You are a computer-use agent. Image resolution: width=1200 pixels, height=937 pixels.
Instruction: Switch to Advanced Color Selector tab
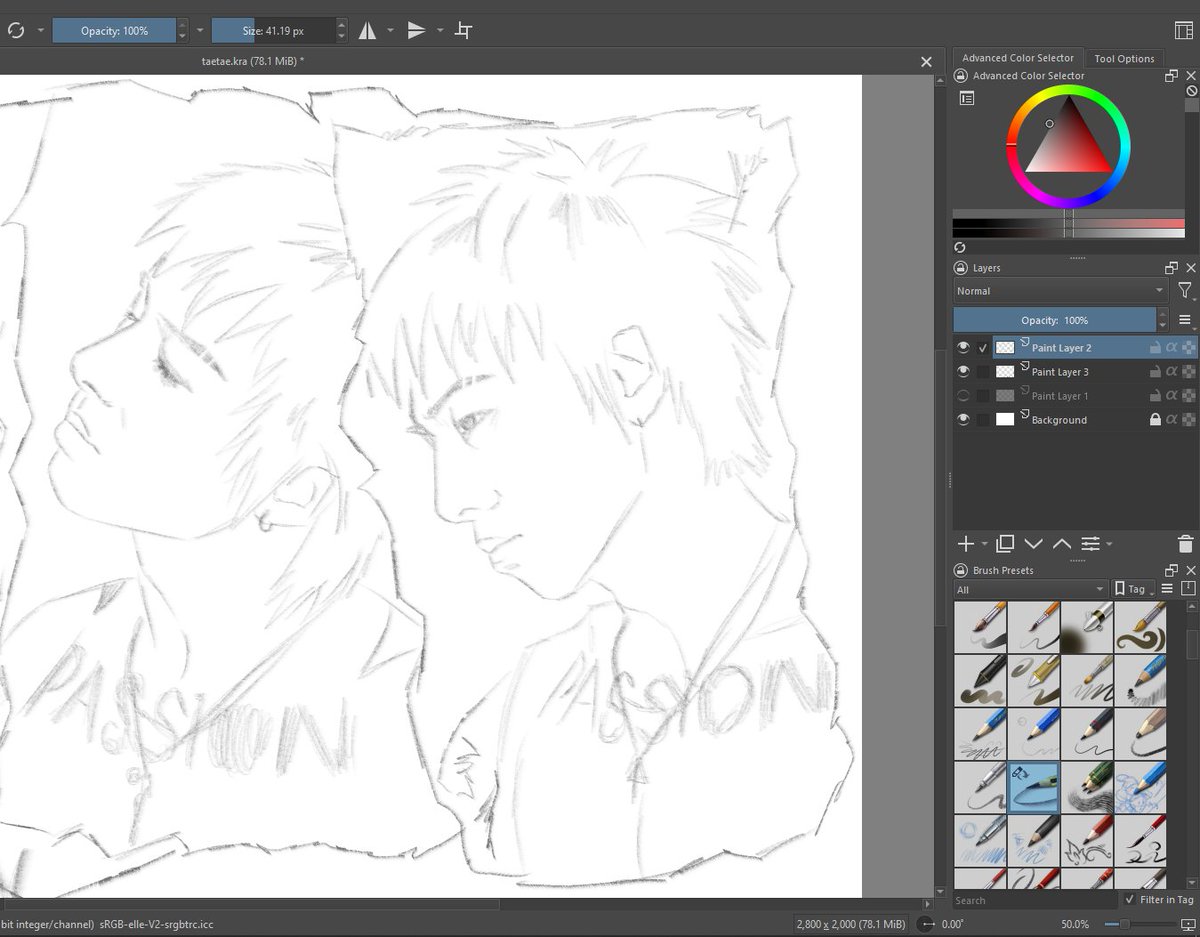tap(1018, 58)
